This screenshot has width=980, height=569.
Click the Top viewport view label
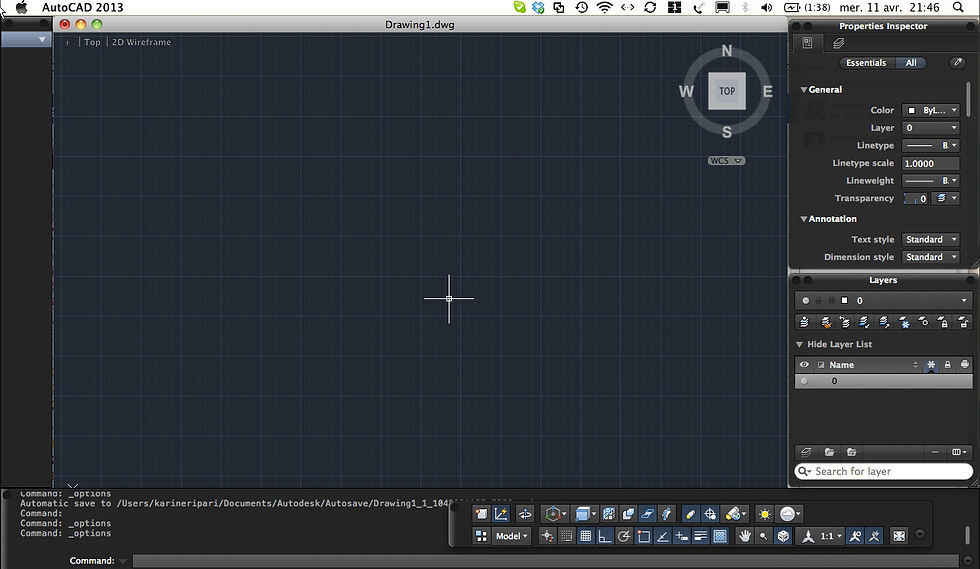(92, 42)
